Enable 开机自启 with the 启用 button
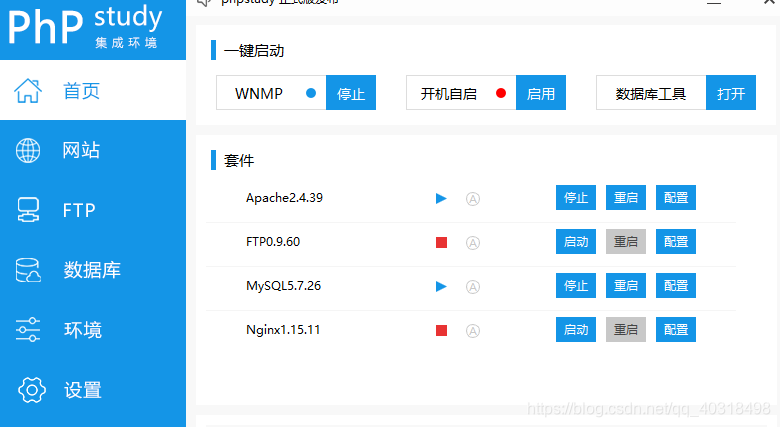 pyautogui.click(x=541, y=93)
